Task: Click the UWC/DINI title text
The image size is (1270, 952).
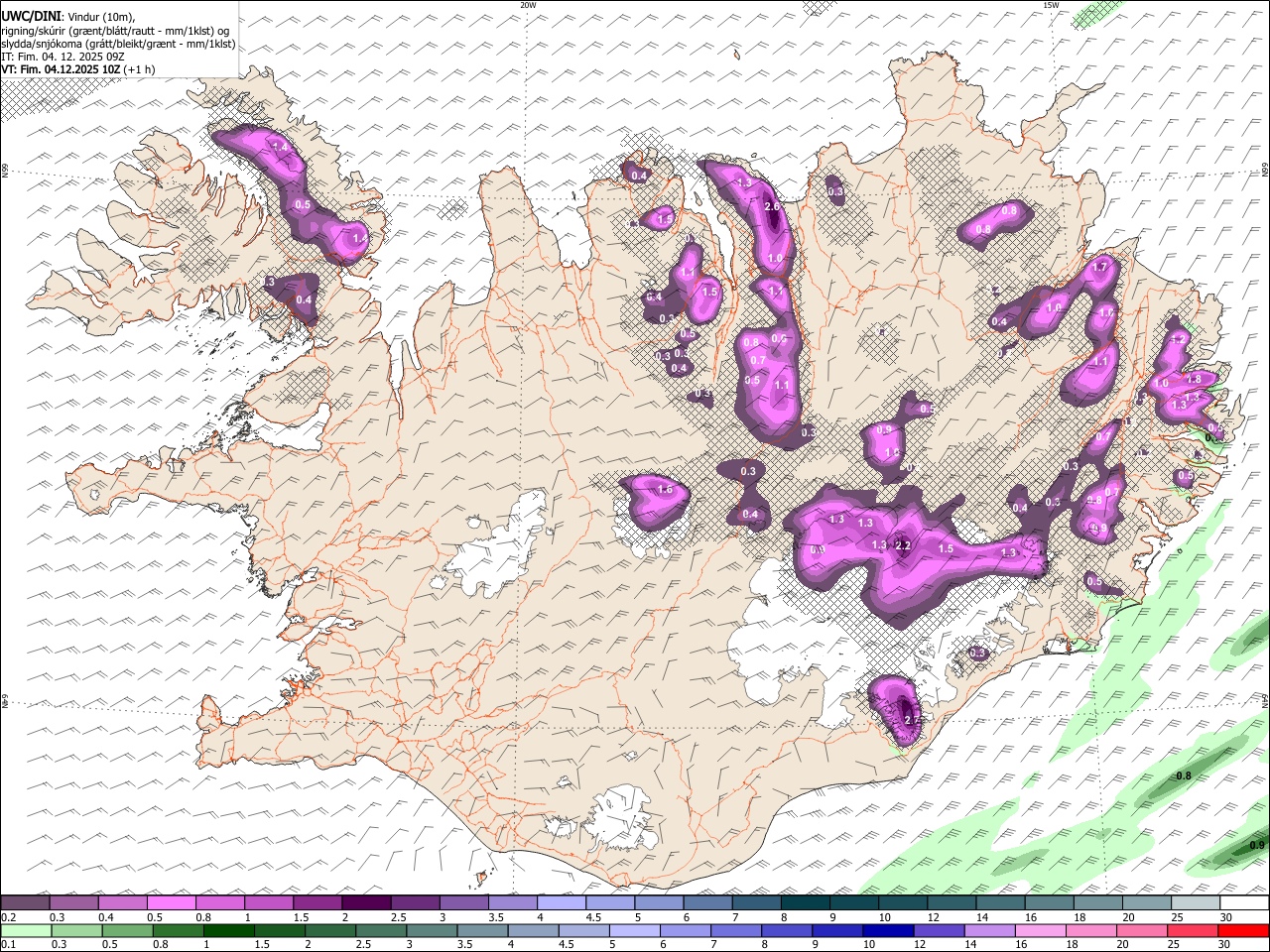Action: coord(30,16)
